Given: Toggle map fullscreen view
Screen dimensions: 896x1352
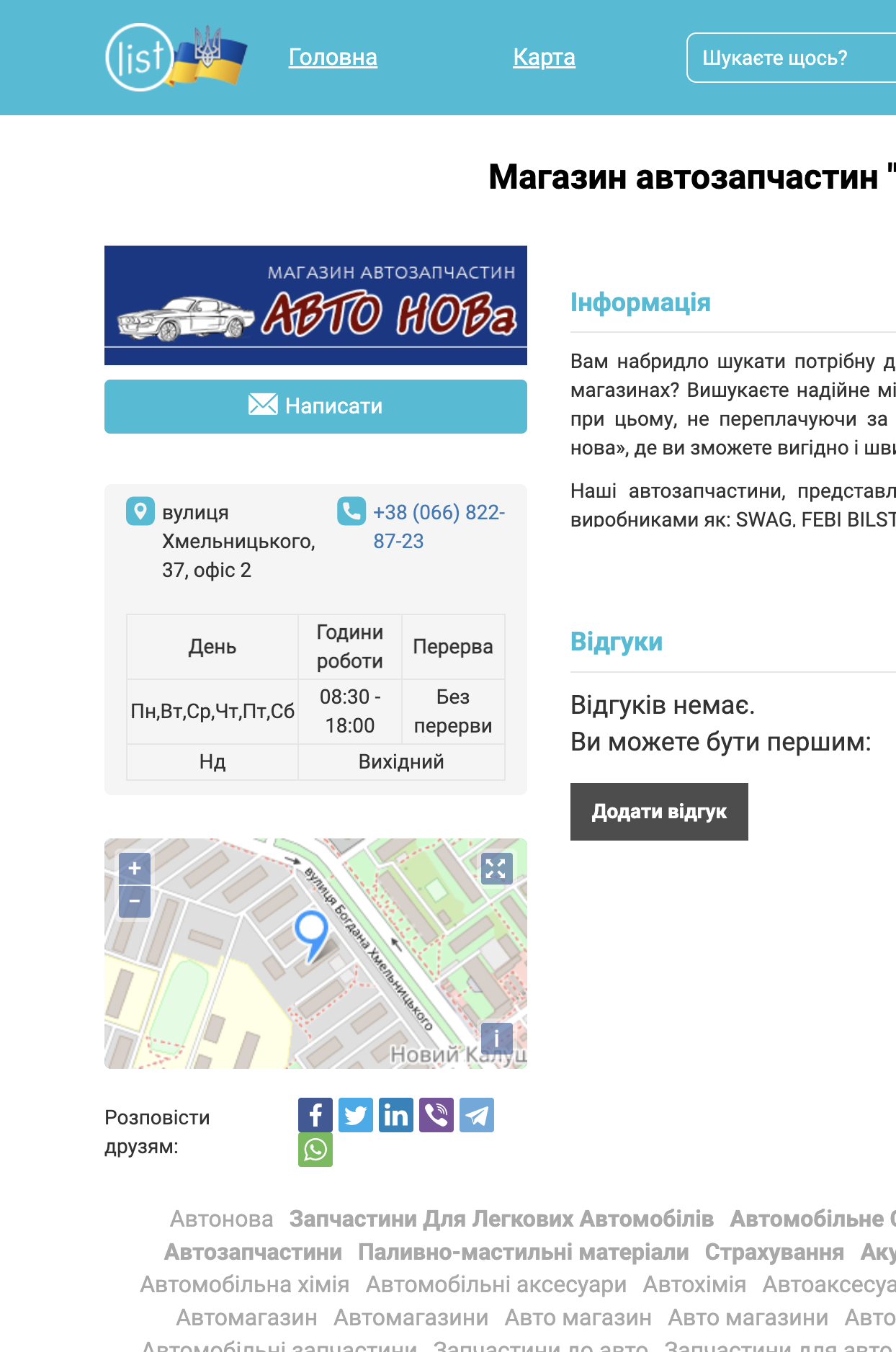Looking at the screenshot, I should (497, 869).
